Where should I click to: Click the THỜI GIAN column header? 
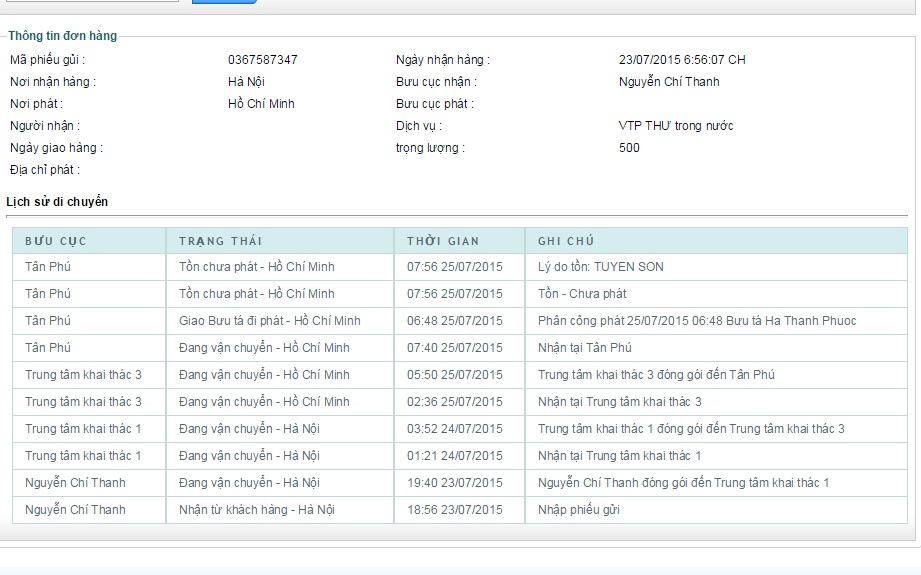point(443,241)
